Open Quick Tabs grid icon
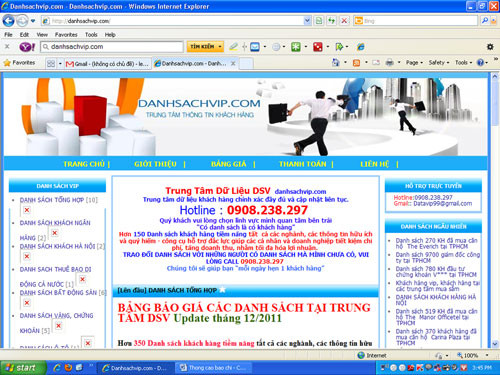Screen dimensions: 500x375 (x=51, y=63)
